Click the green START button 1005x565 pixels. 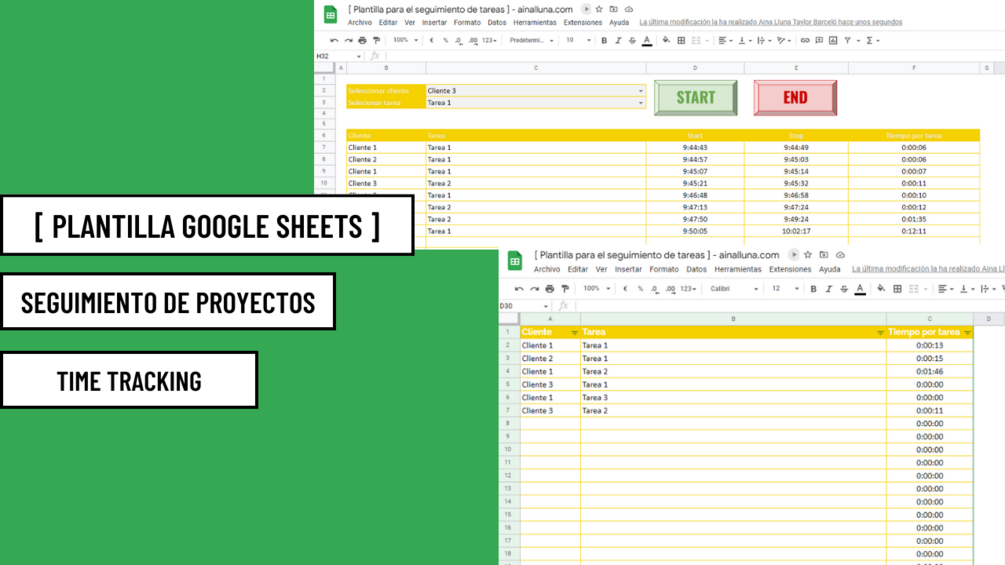point(695,97)
